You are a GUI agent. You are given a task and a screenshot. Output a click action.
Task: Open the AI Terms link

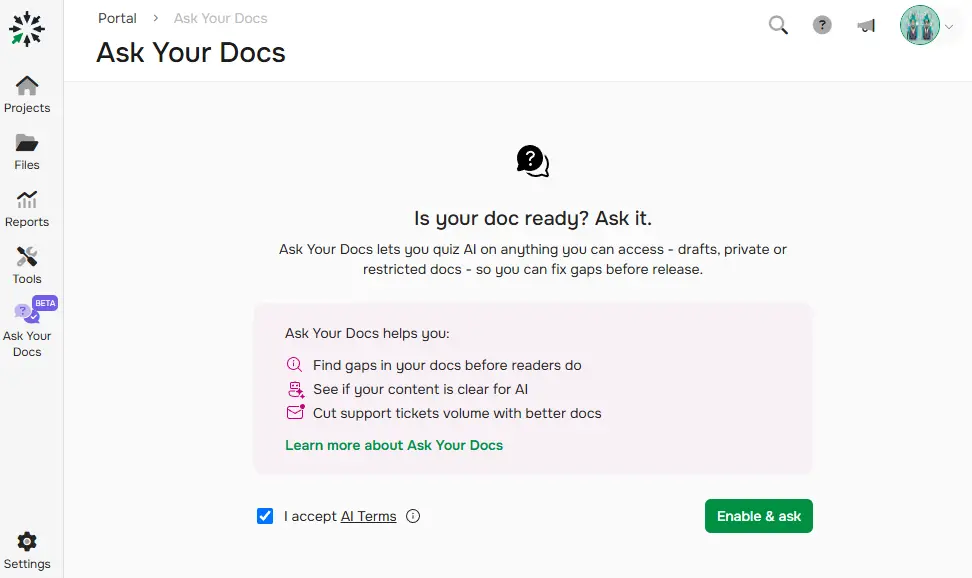point(368,516)
